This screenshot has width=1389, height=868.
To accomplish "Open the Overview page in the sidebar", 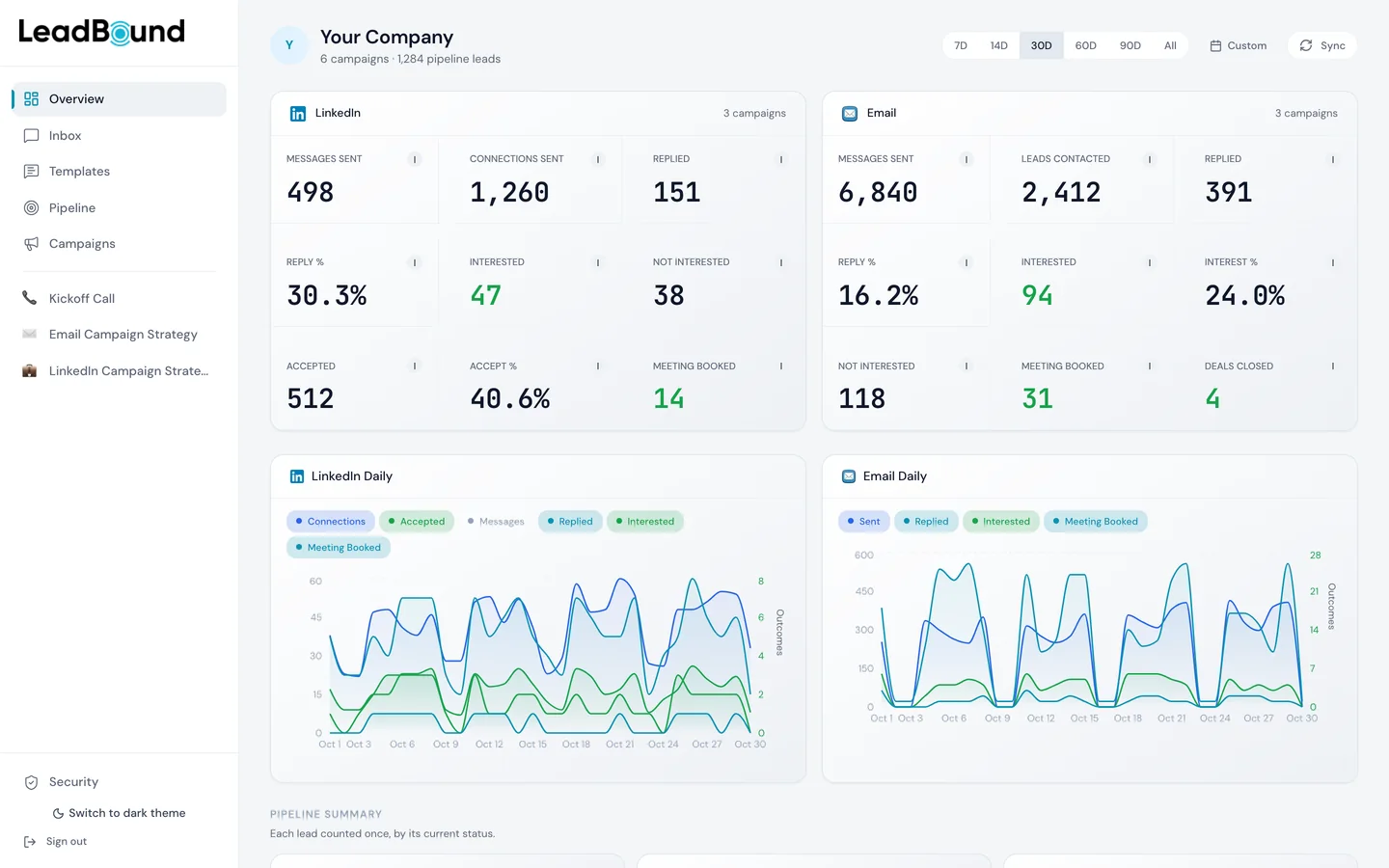I will click(x=120, y=99).
